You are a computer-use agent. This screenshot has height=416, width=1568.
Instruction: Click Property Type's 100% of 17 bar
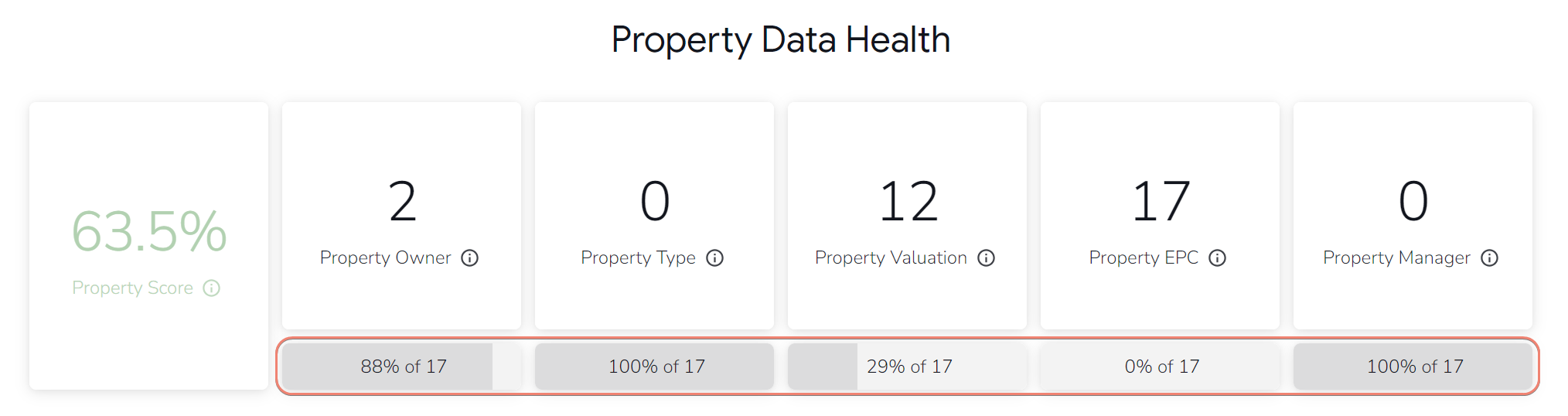(656, 367)
